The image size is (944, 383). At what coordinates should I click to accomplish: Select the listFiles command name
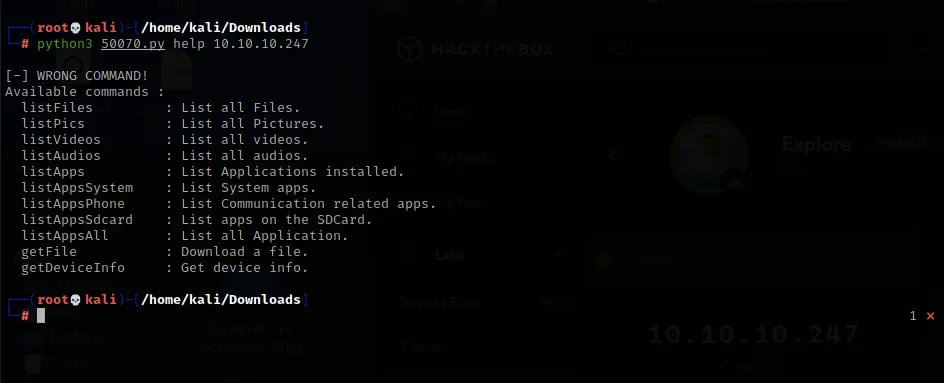pyautogui.click(x=57, y=108)
